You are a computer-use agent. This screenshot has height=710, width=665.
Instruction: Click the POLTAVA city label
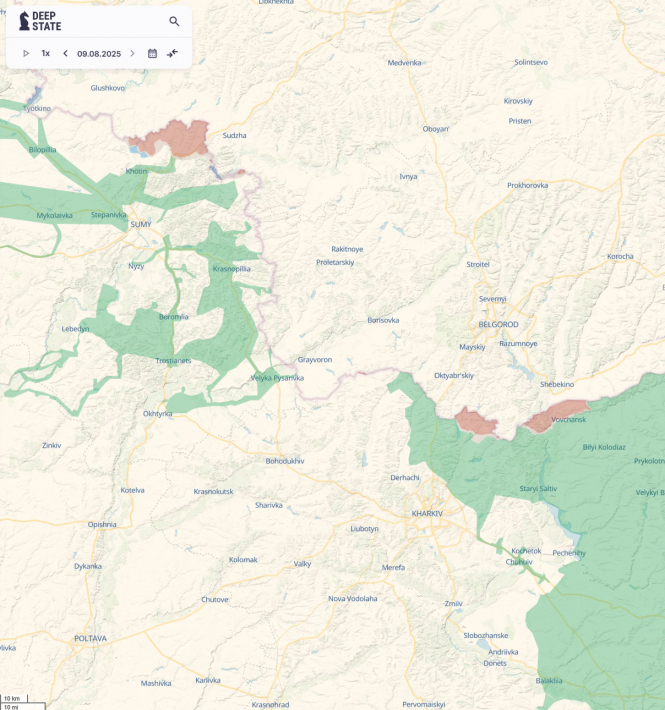pyautogui.click(x=91, y=638)
